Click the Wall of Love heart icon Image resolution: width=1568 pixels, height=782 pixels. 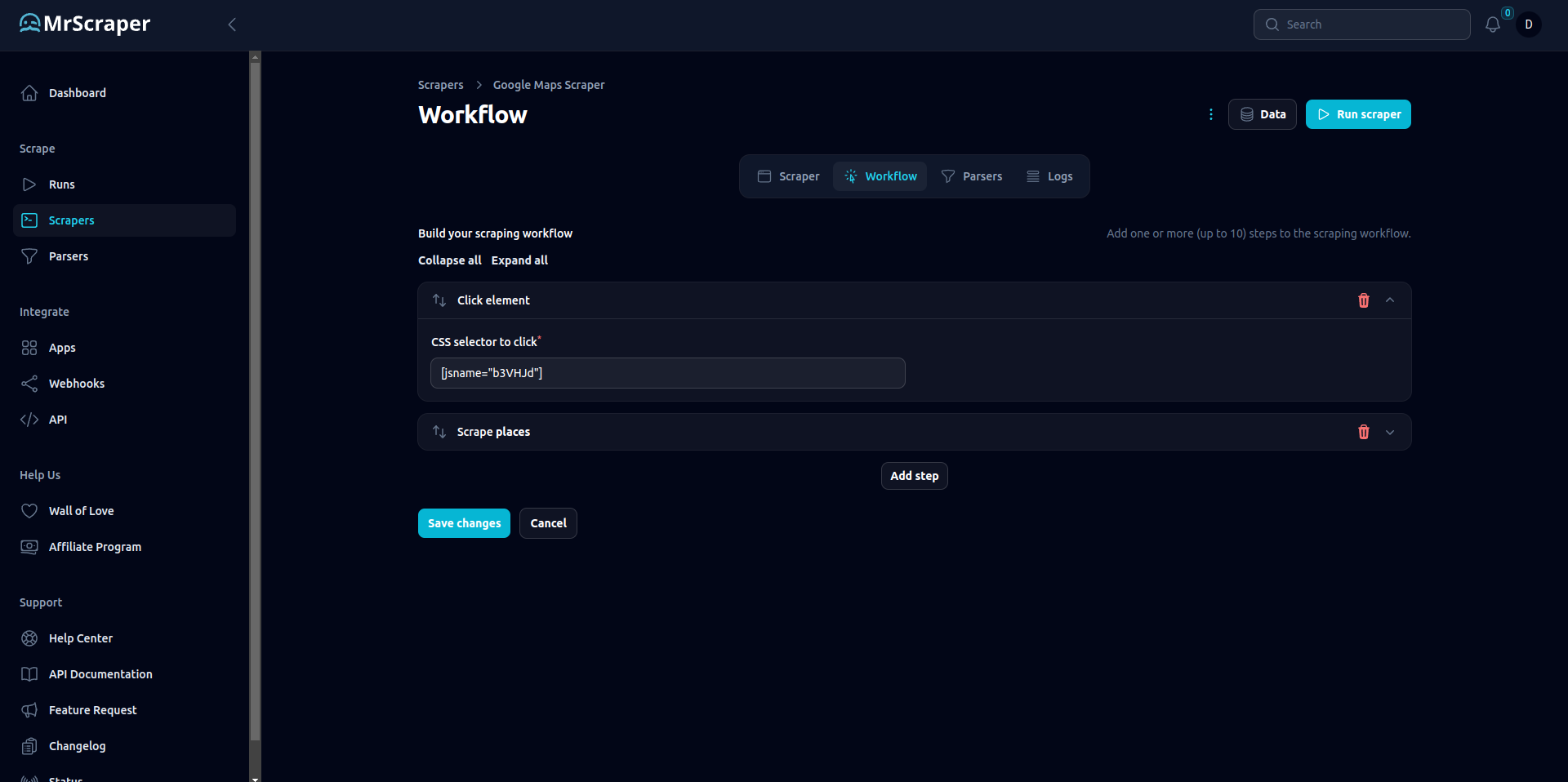[29, 511]
